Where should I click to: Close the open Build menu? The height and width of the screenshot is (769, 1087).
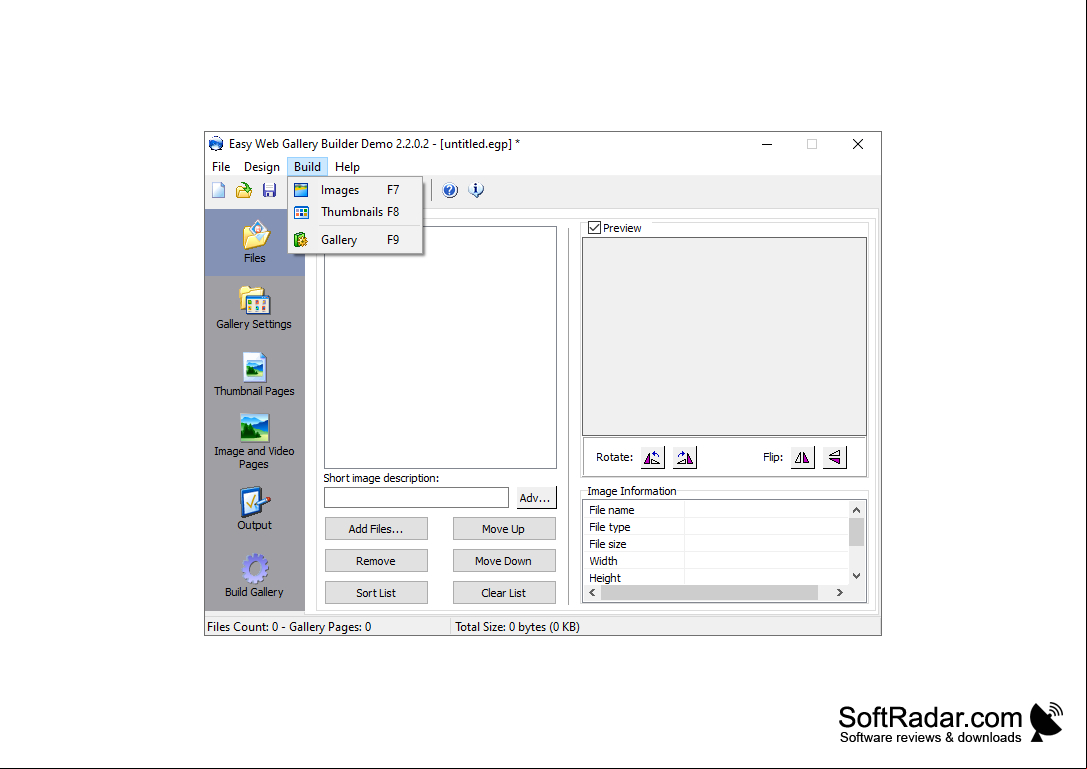coord(307,167)
